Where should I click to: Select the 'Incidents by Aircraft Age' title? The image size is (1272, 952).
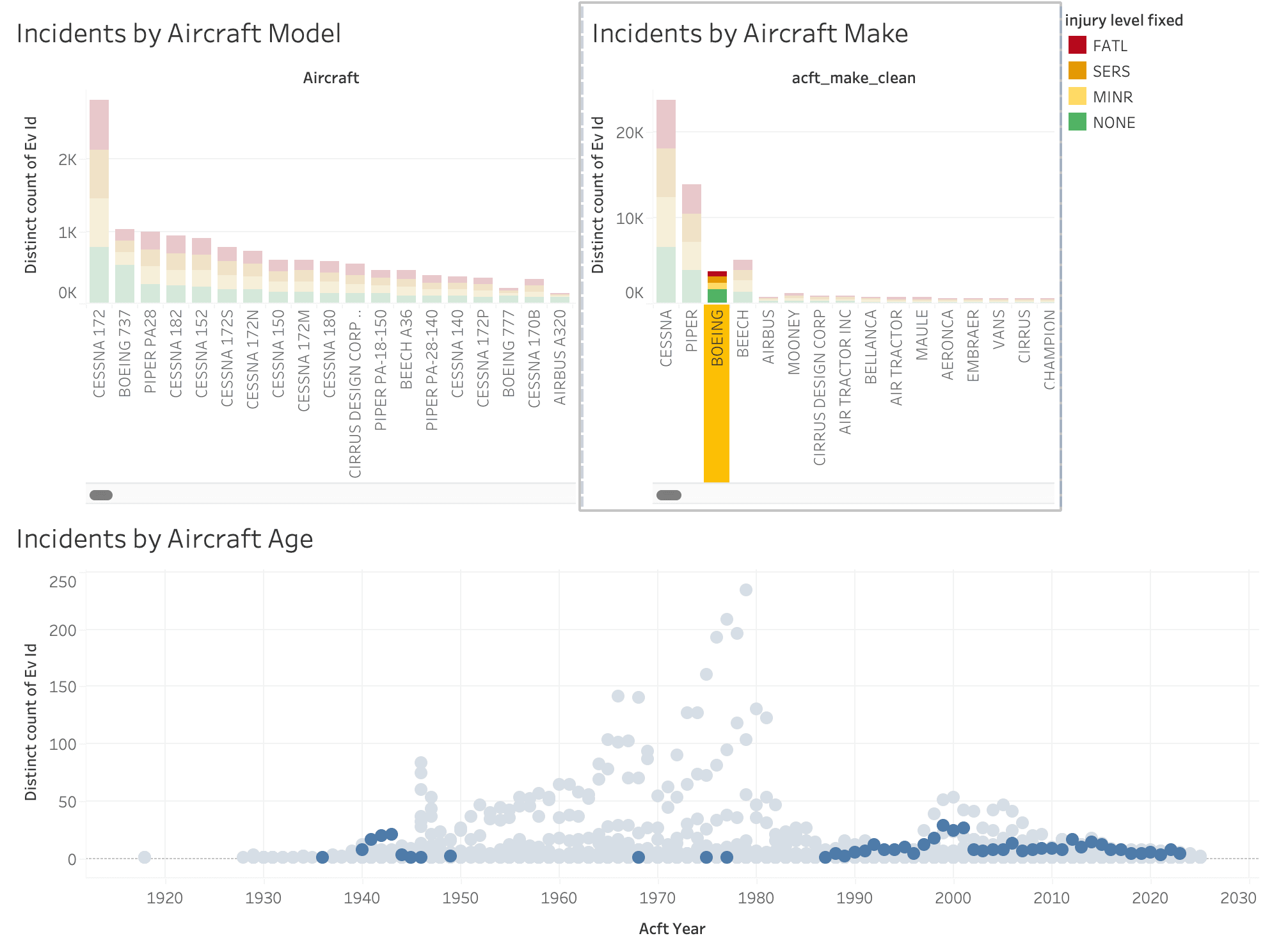coord(165,539)
